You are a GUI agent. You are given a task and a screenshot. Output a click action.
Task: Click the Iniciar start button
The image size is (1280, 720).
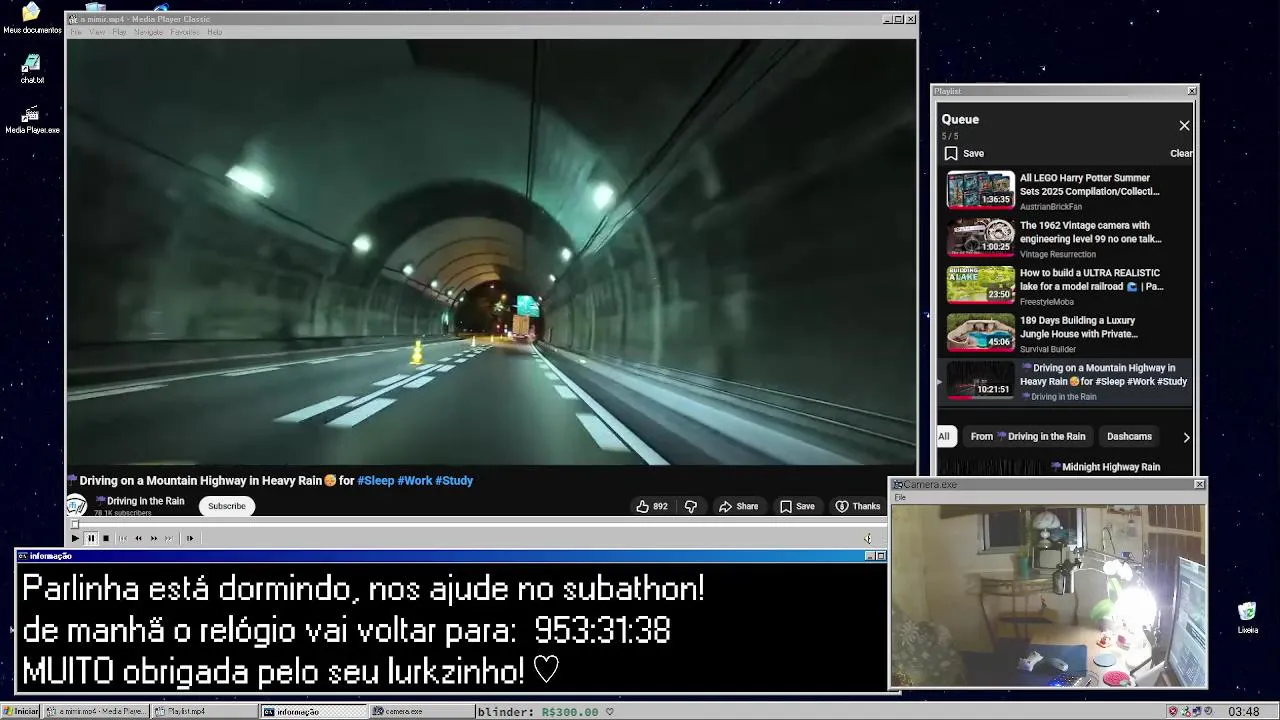[20, 711]
